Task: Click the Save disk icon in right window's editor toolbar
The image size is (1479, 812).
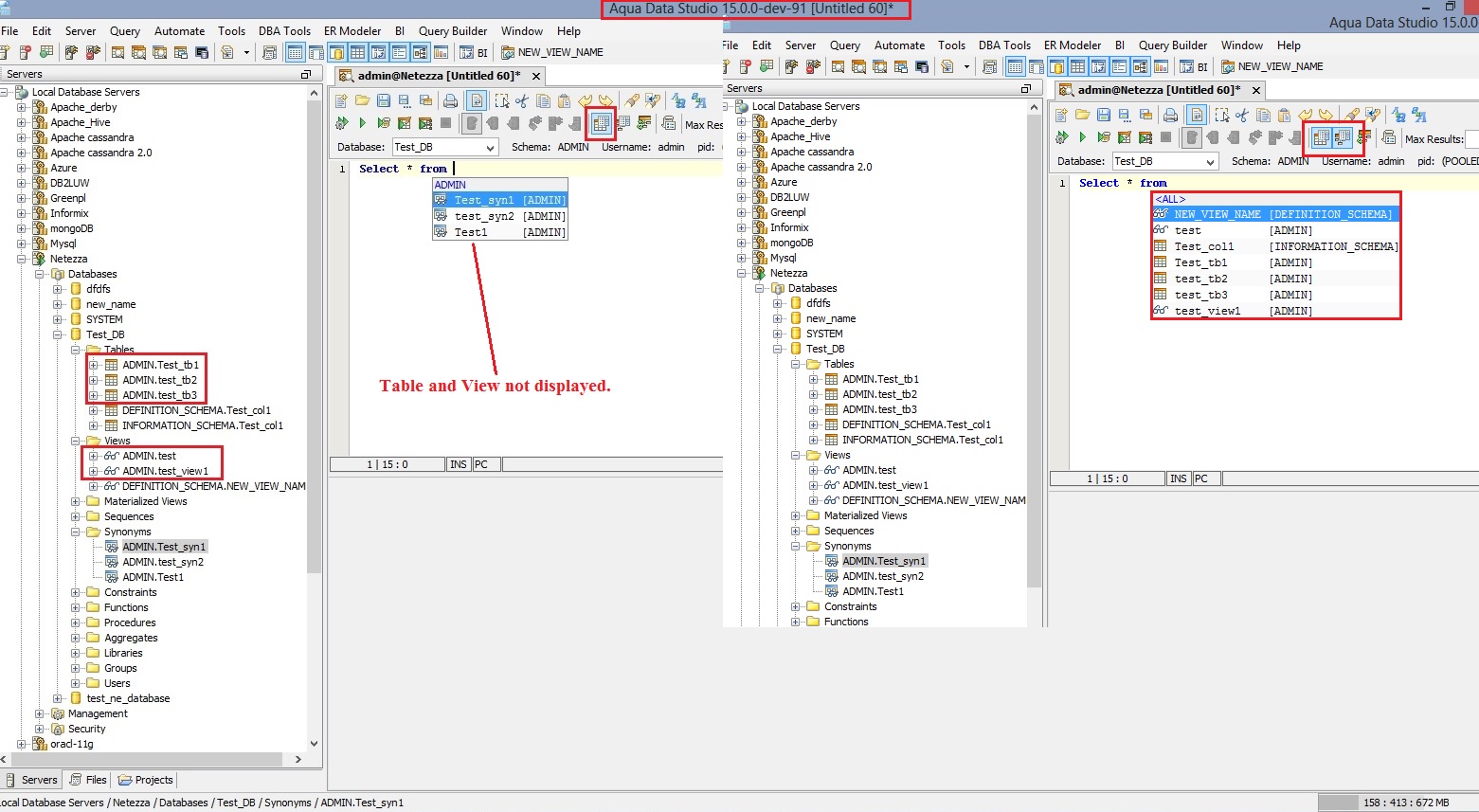Action: (1103, 115)
